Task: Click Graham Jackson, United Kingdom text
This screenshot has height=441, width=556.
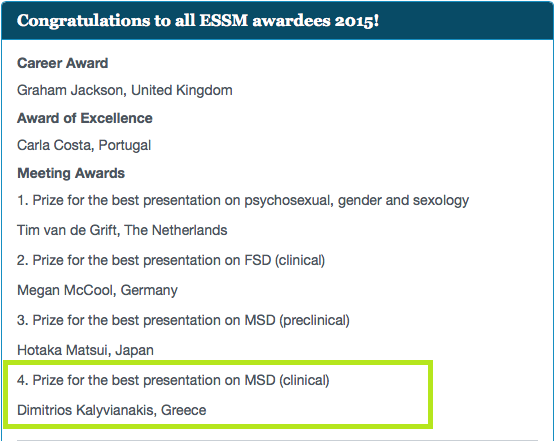Action: pos(125,90)
